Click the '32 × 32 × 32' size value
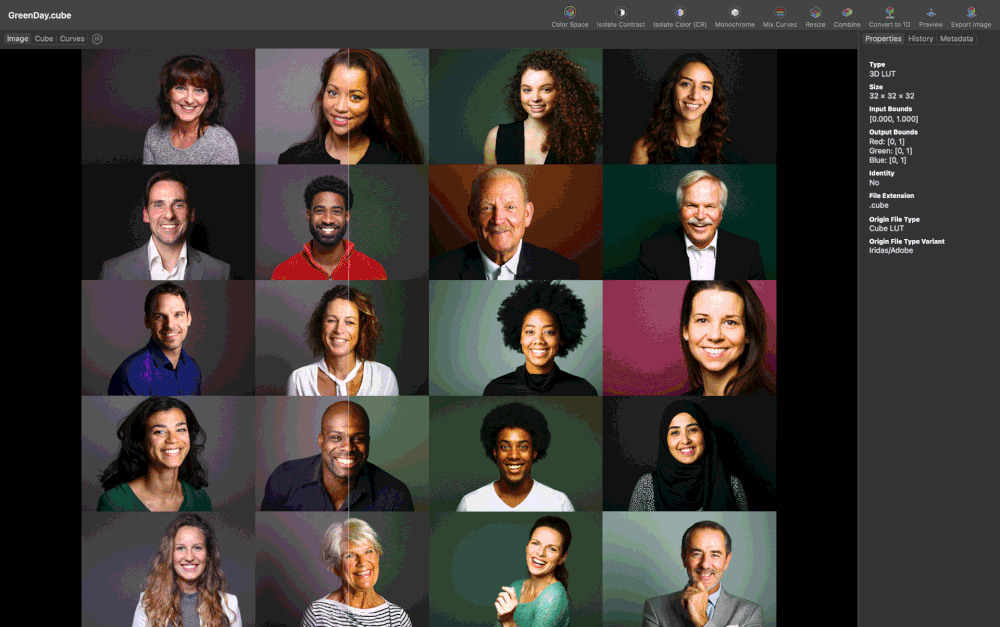This screenshot has height=627, width=1000. coord(892,96)
